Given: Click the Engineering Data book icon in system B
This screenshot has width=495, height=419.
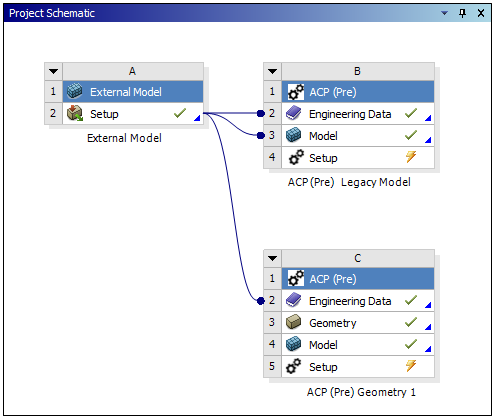Looking at the screenshot, I should point(294,113).
